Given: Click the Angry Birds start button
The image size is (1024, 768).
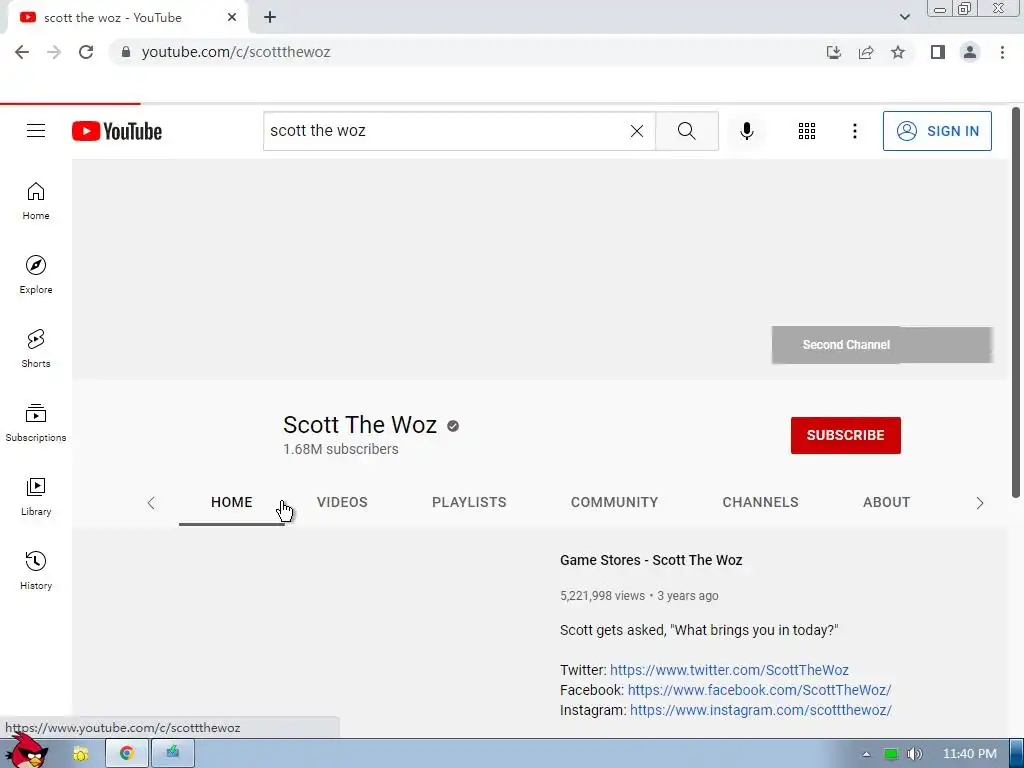Looking at the screenshot, I should point(27,751).
